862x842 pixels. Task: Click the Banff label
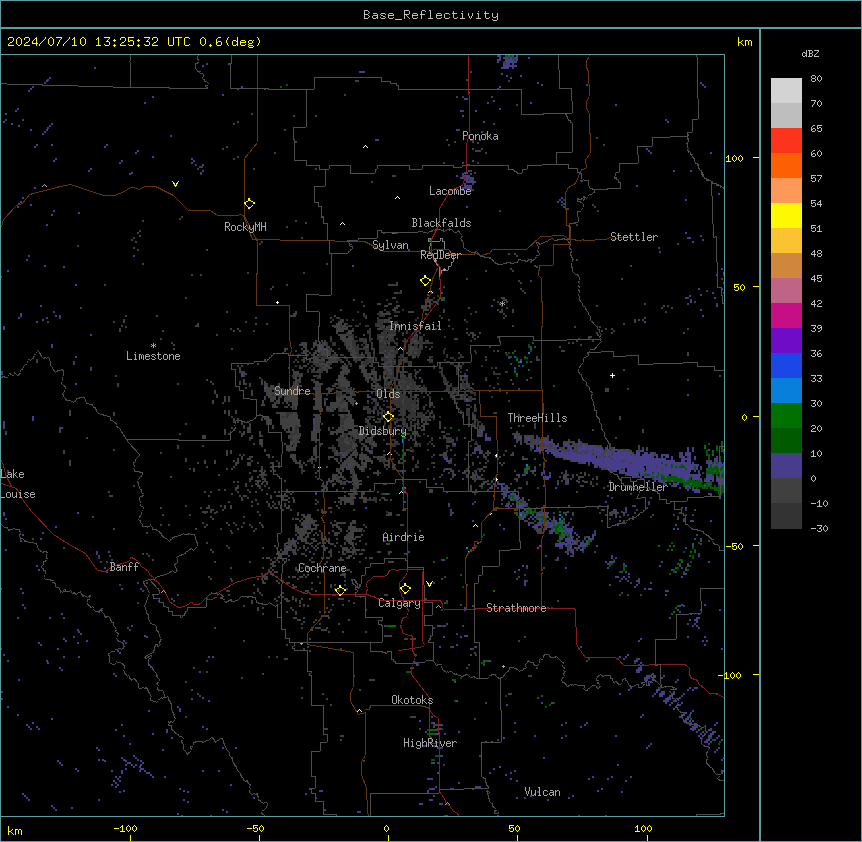pyautogui.click(x=124, y=567)
